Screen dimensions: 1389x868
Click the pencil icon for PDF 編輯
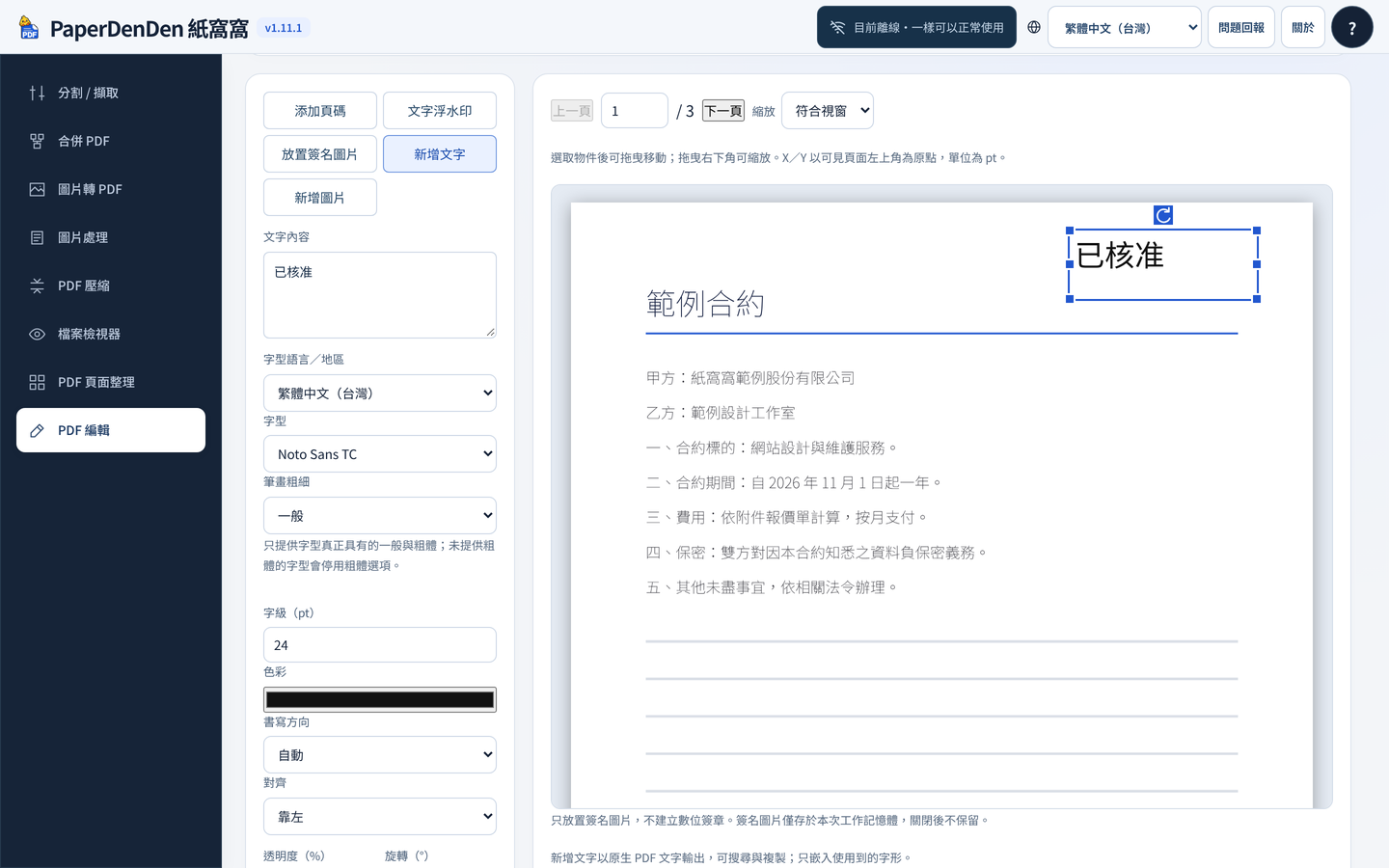tap(37, 430)
